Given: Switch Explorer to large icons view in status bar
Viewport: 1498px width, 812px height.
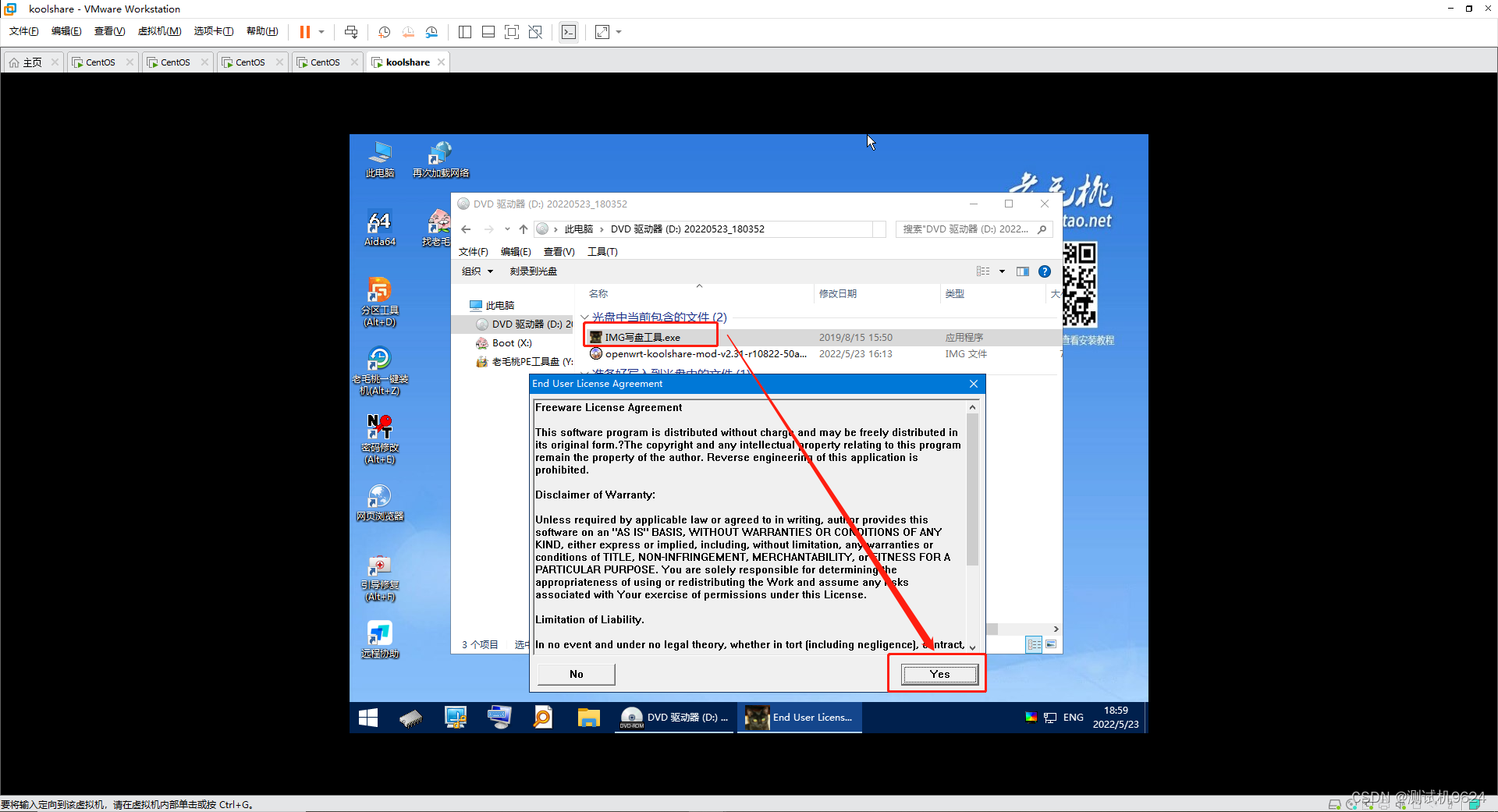Looking at the screenshot, I should pyautogui.click(x=1051, y=644).
